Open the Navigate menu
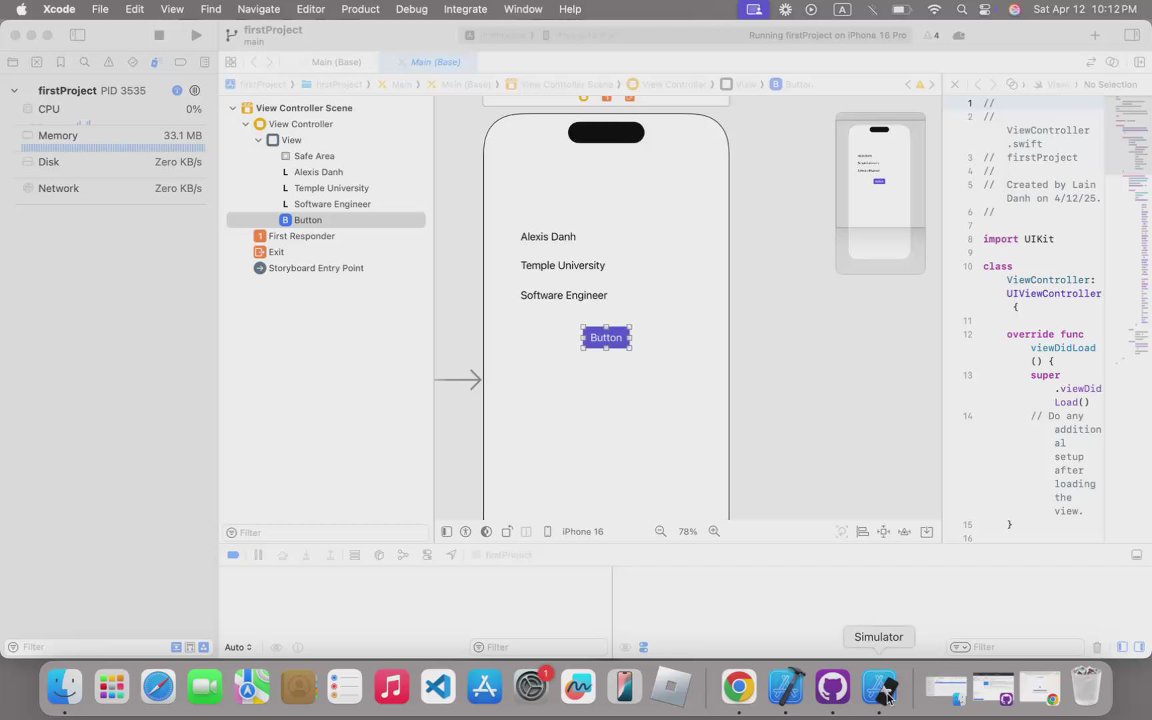Viewport: 1152px width, 720px height. point(259,10)
